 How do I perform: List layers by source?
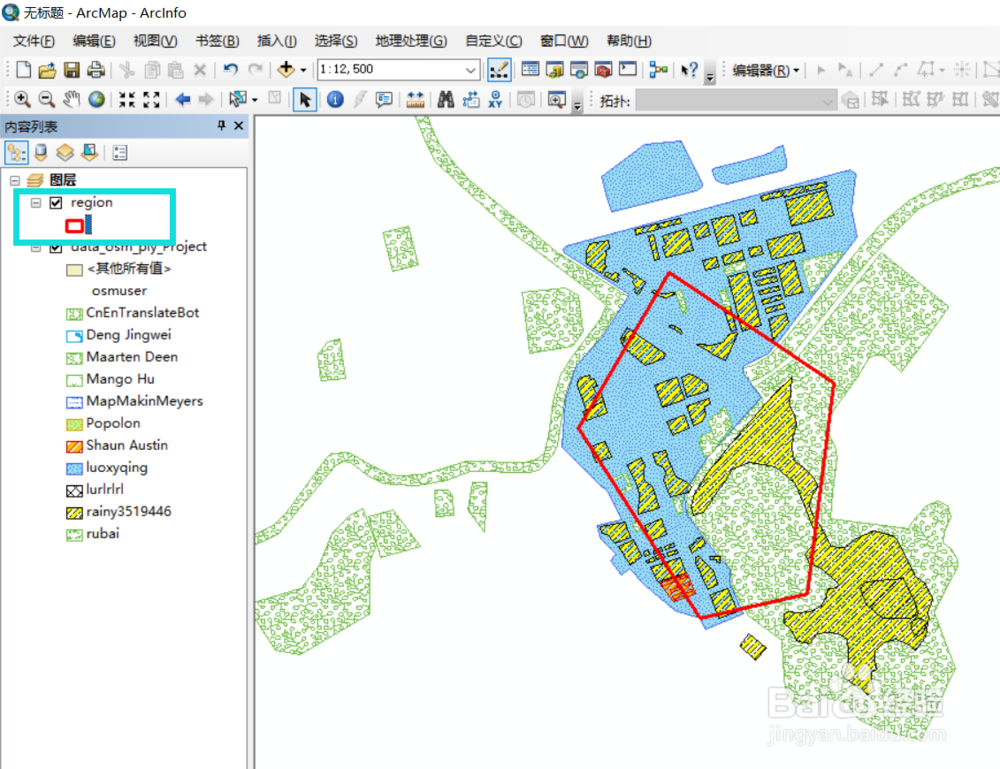(40, 152)
